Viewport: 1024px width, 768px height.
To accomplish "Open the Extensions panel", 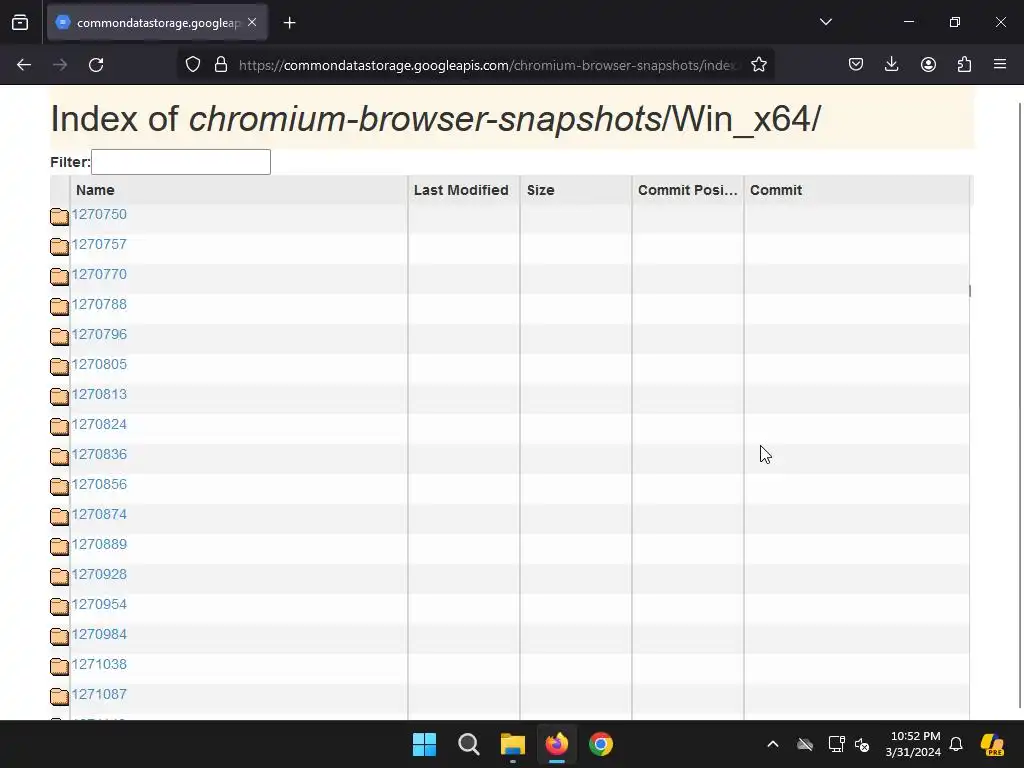I will [964, 64].
